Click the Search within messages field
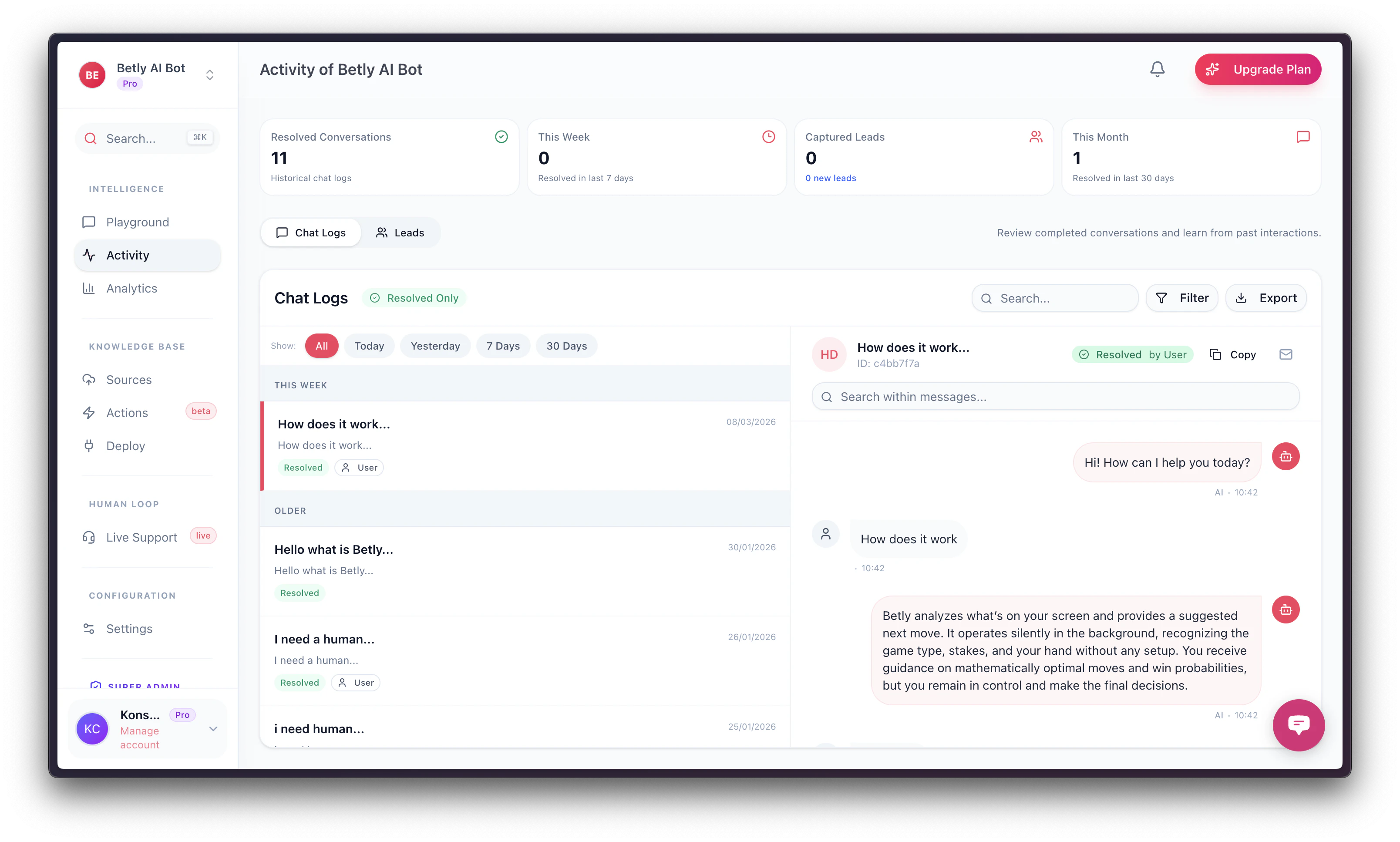This screenshot has height=842, width=1400. coord(1055,397)
